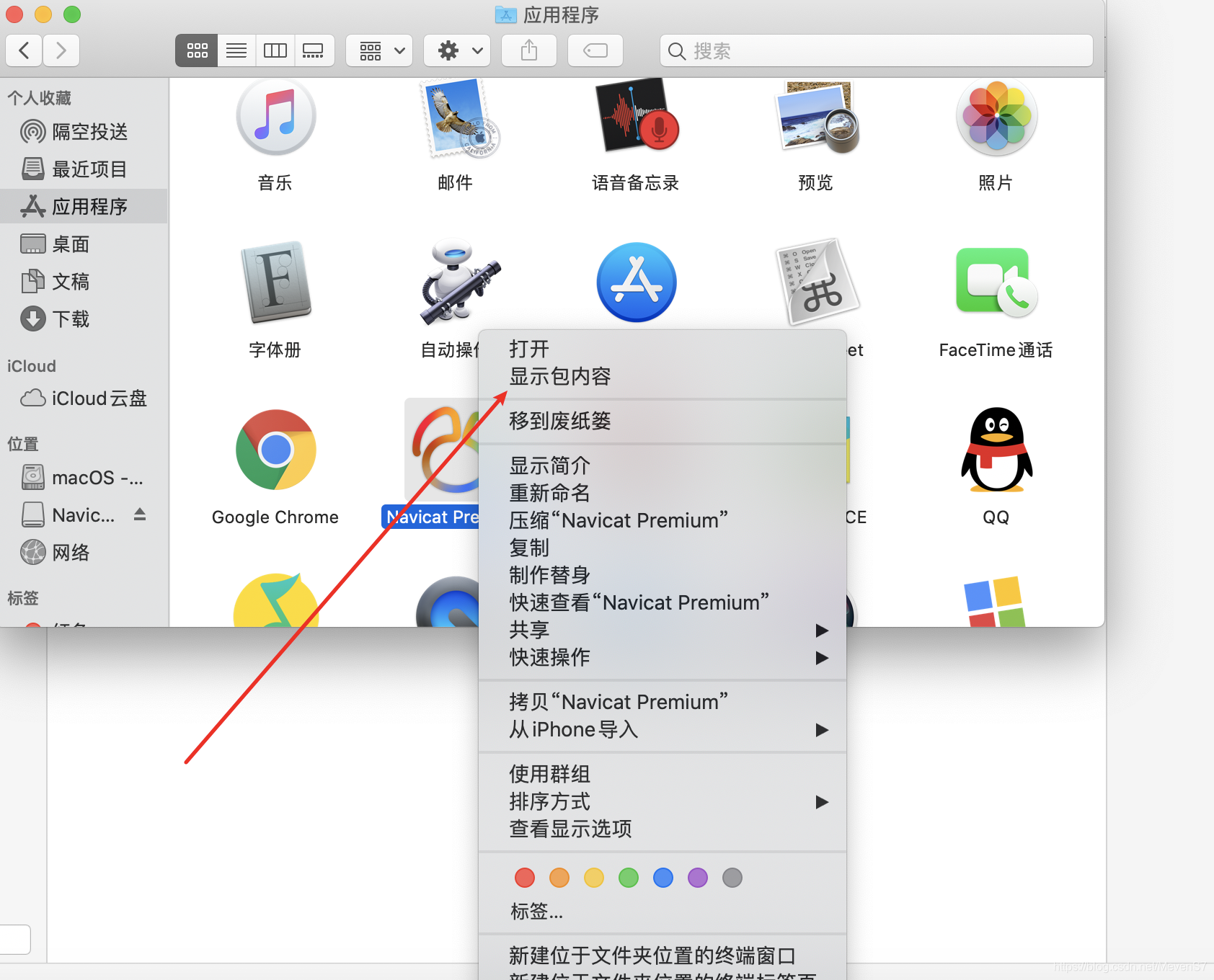The image size is (1214, 980).
Task: Open Documents (文稿) in sidebar
Action: point(84,282)
